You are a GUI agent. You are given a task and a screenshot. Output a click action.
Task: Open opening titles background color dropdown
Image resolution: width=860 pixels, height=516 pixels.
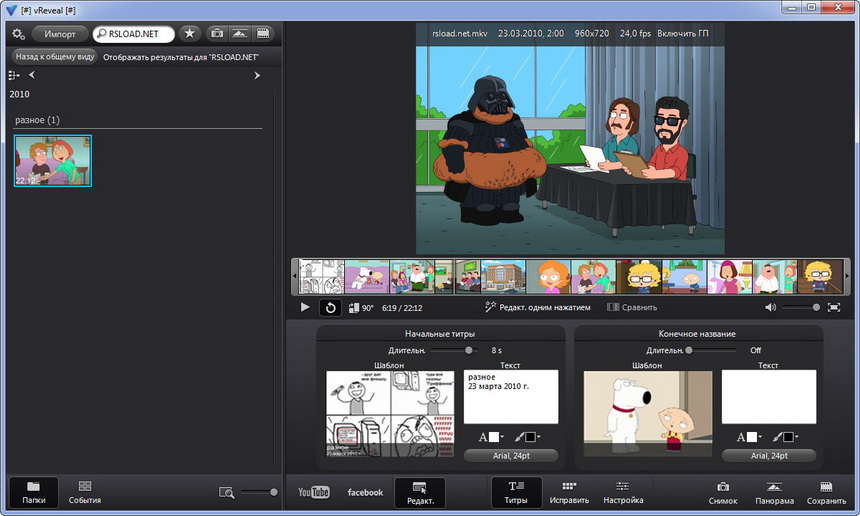528,437
